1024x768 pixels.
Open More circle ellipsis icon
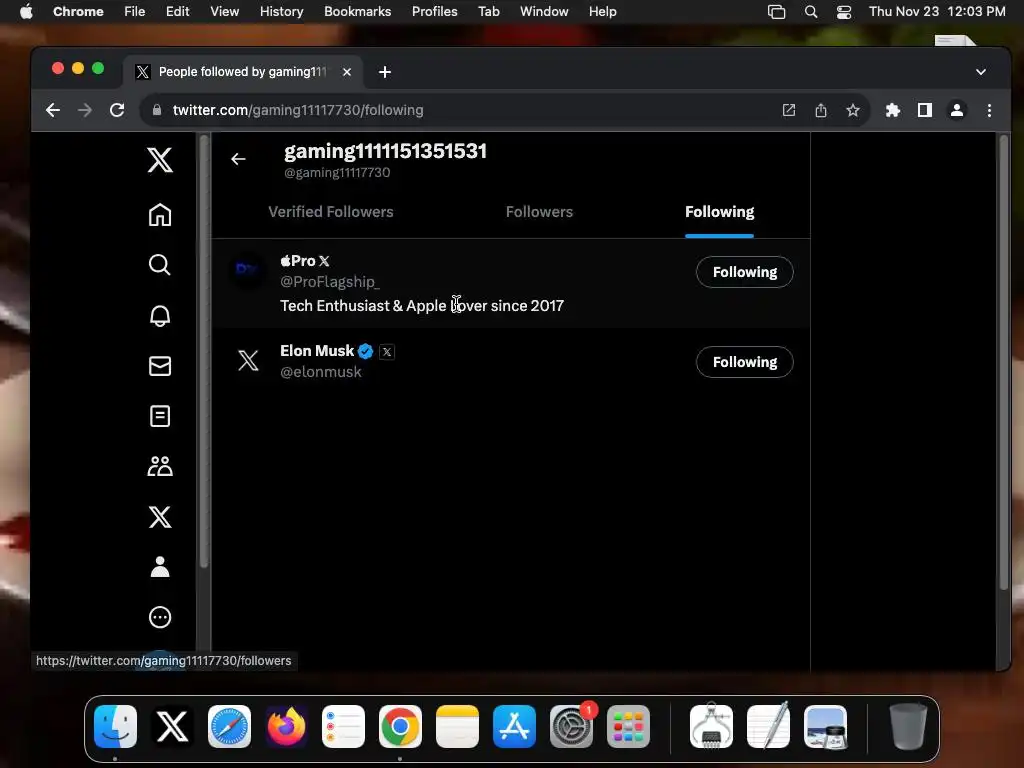click(x=160, y=617)
